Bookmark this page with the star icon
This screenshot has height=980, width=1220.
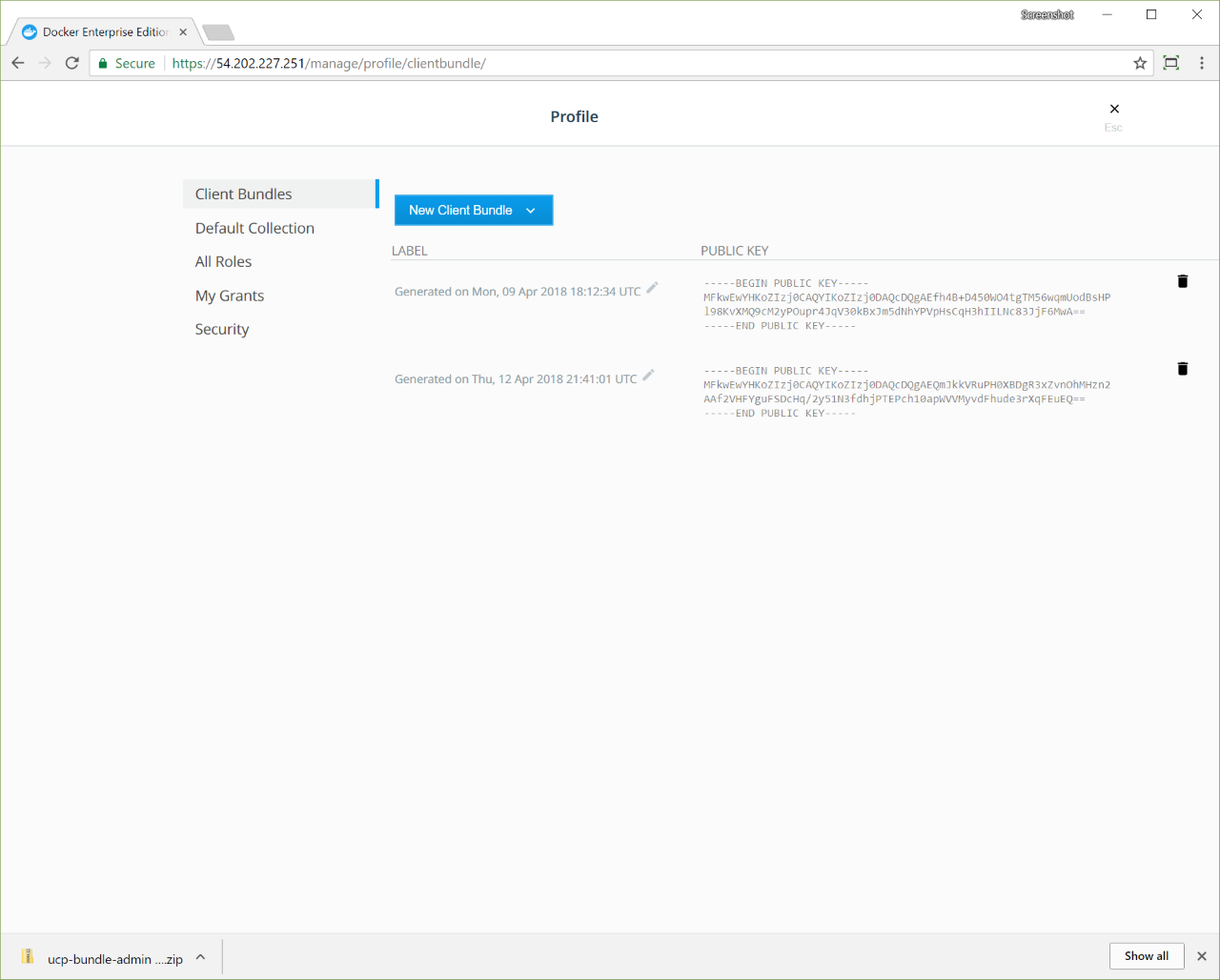(1140, 64)
